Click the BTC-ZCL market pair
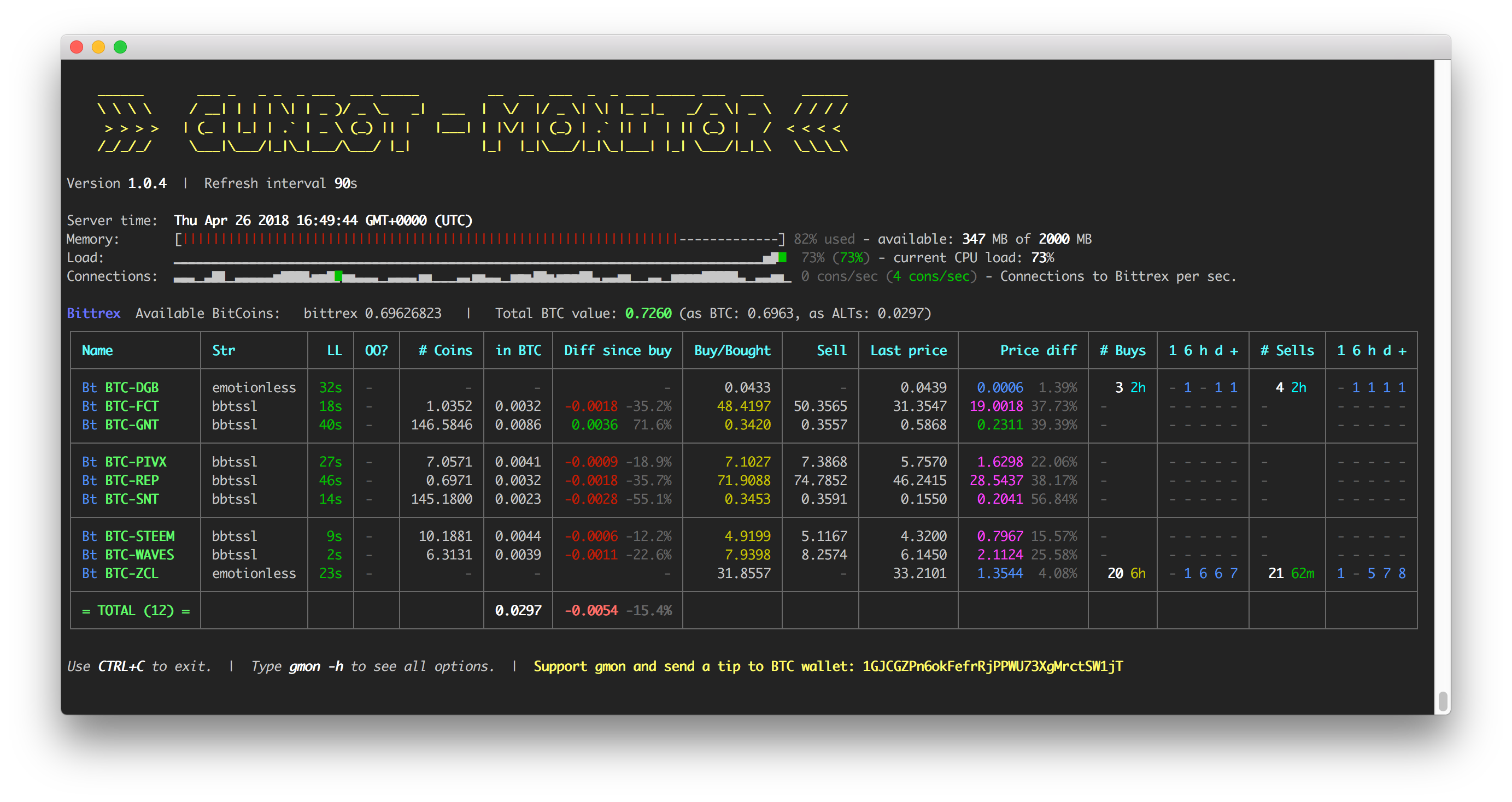 click(x=132, y=573)
